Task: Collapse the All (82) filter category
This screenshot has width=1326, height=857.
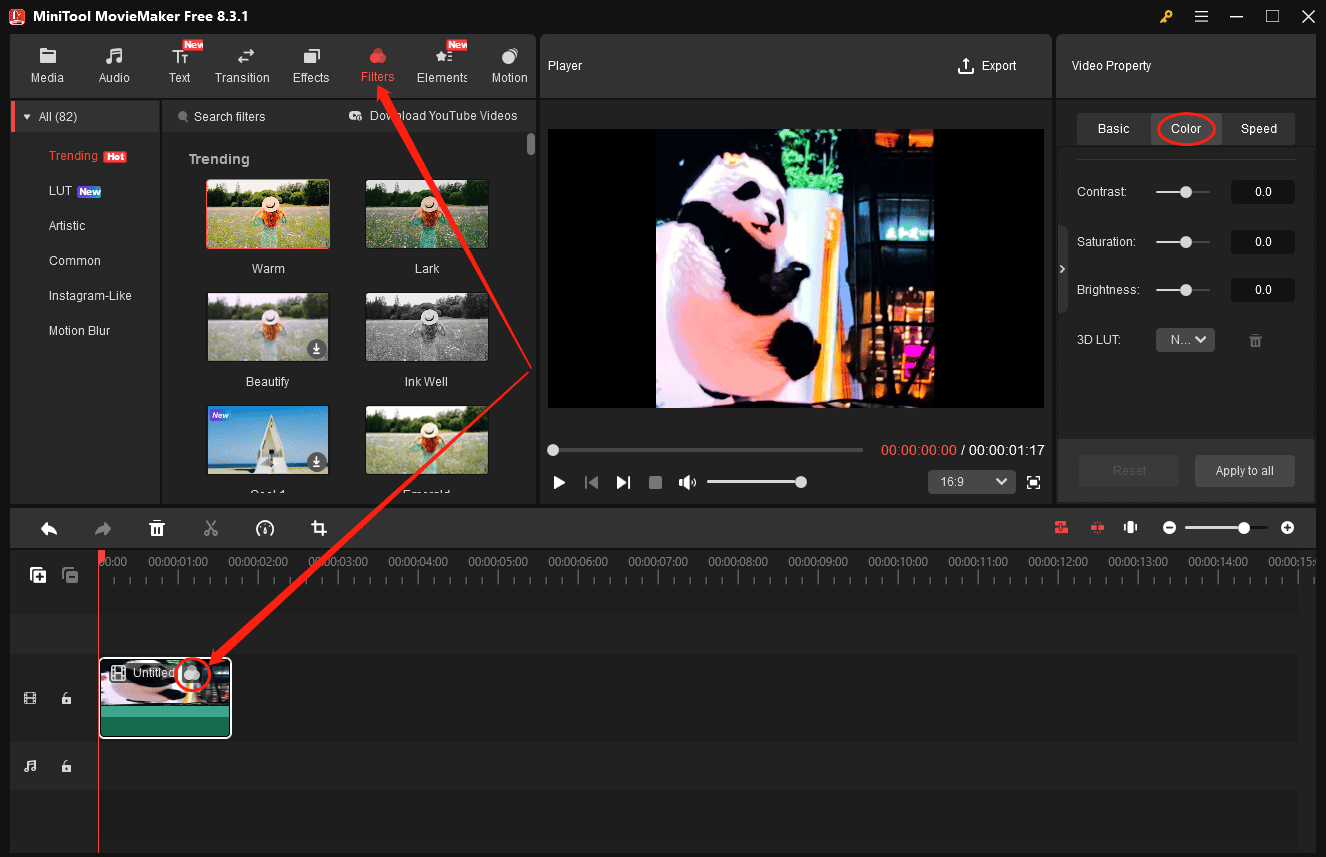Action: pos(27,115)
